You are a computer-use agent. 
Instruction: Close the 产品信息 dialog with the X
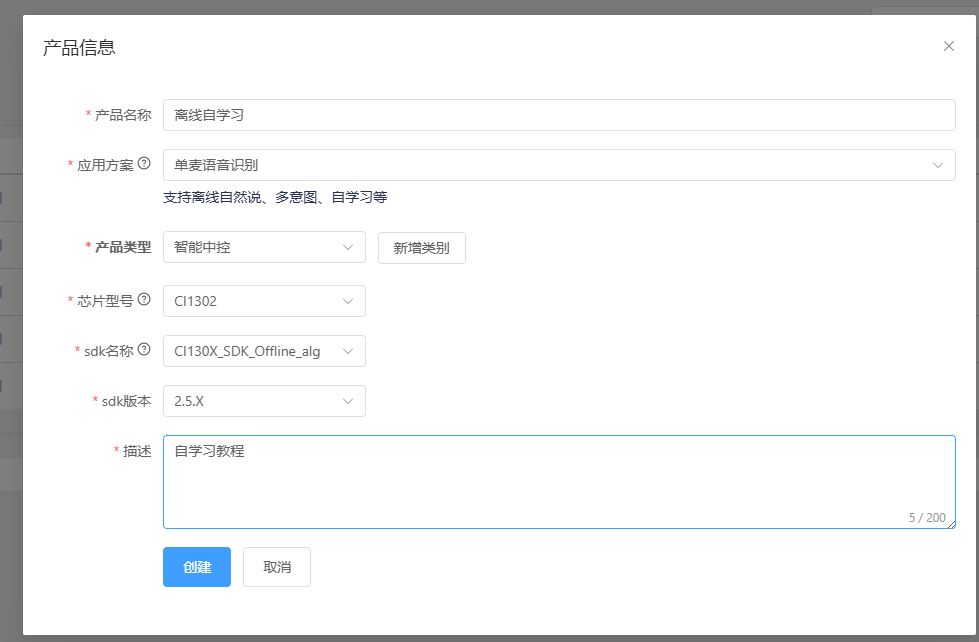click(x=948, y=46)
